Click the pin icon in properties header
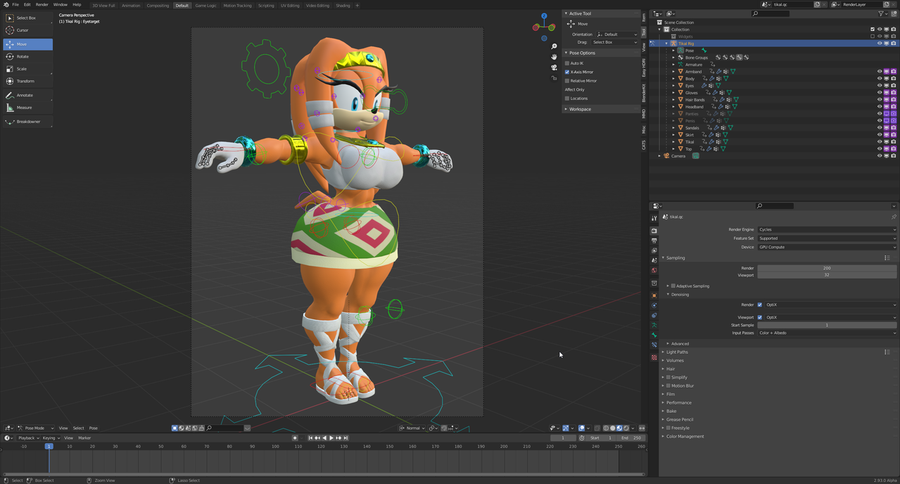Image resolution: width=900 pixels, height=484 pixels. point(894,217)
